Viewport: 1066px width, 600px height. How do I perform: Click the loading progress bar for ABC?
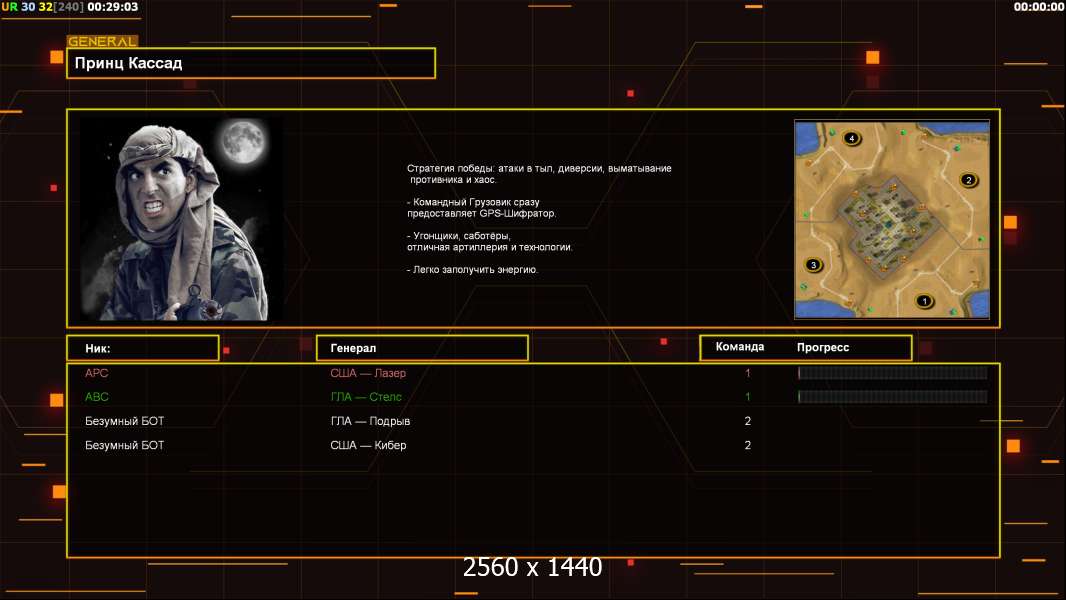(892, 397)
